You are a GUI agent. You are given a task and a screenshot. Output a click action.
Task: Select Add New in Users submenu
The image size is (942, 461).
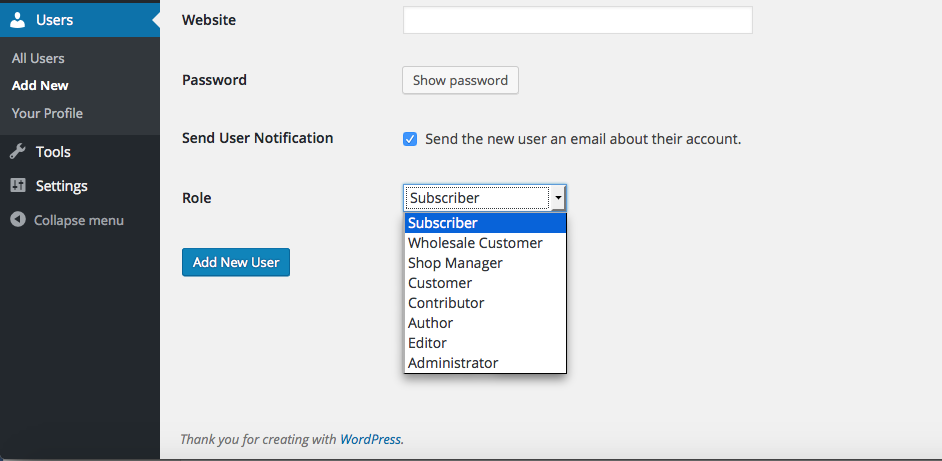click(40, 85)
